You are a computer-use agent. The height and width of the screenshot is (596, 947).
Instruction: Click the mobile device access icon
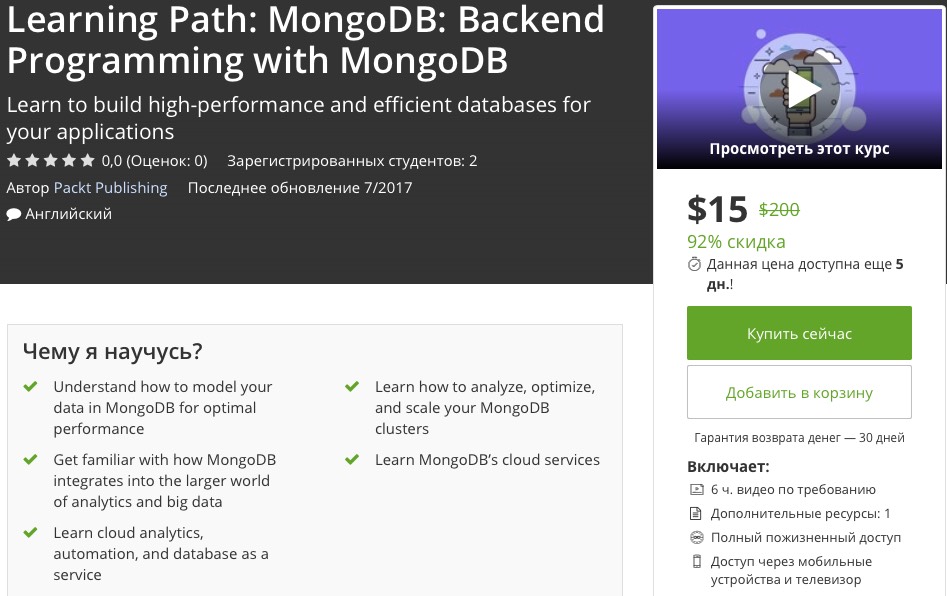696,562
